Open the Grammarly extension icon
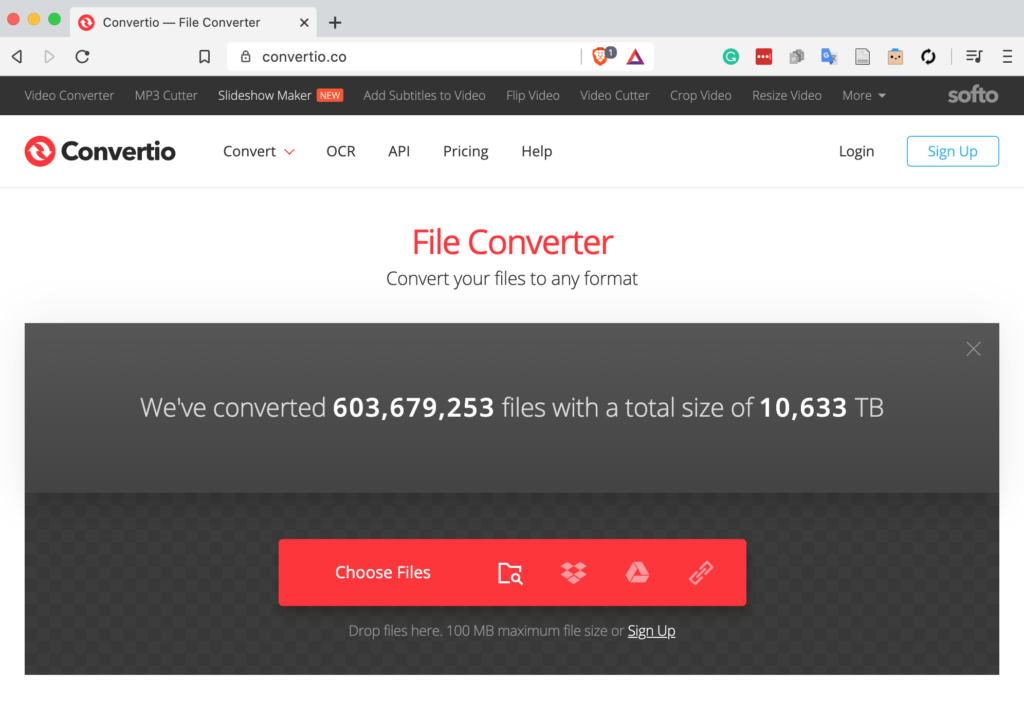This screenshot has height=714, width=1024. 731,57
